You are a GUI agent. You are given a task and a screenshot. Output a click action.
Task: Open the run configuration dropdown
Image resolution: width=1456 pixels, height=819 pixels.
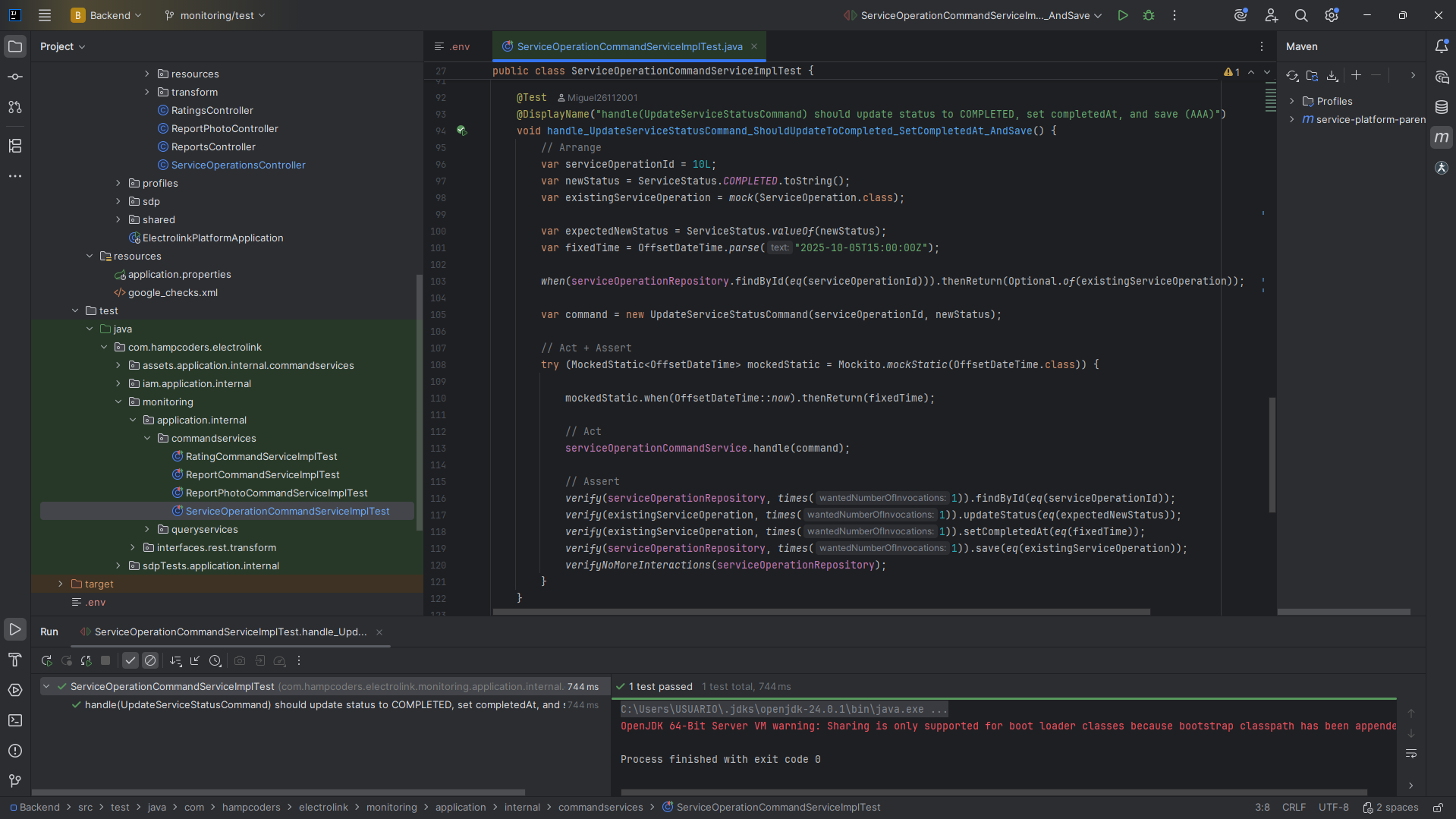974,15
